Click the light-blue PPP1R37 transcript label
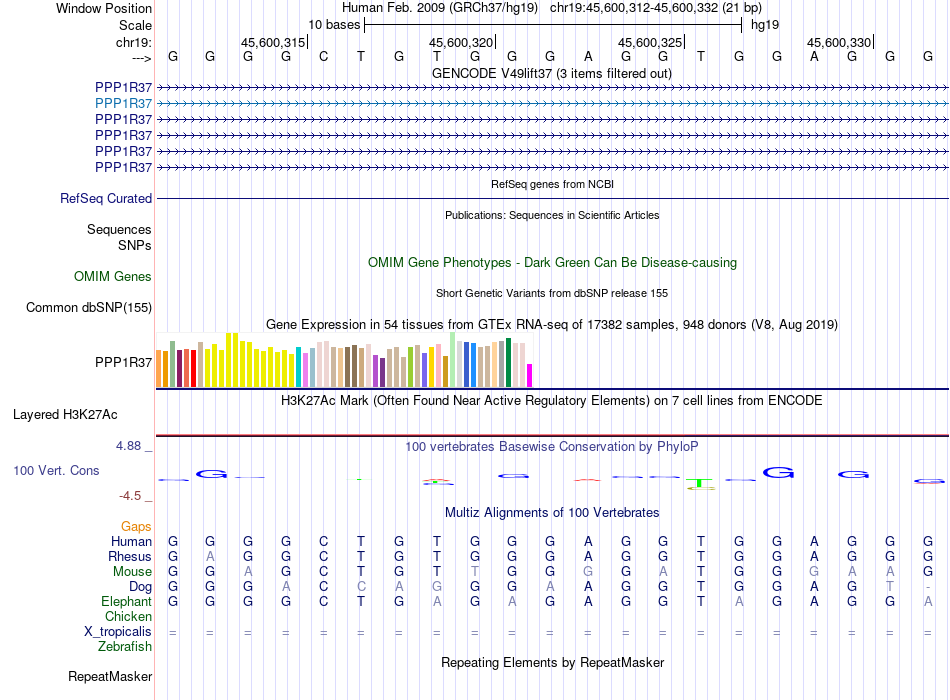This screenshot has width=950, height=700. (123, 103)
